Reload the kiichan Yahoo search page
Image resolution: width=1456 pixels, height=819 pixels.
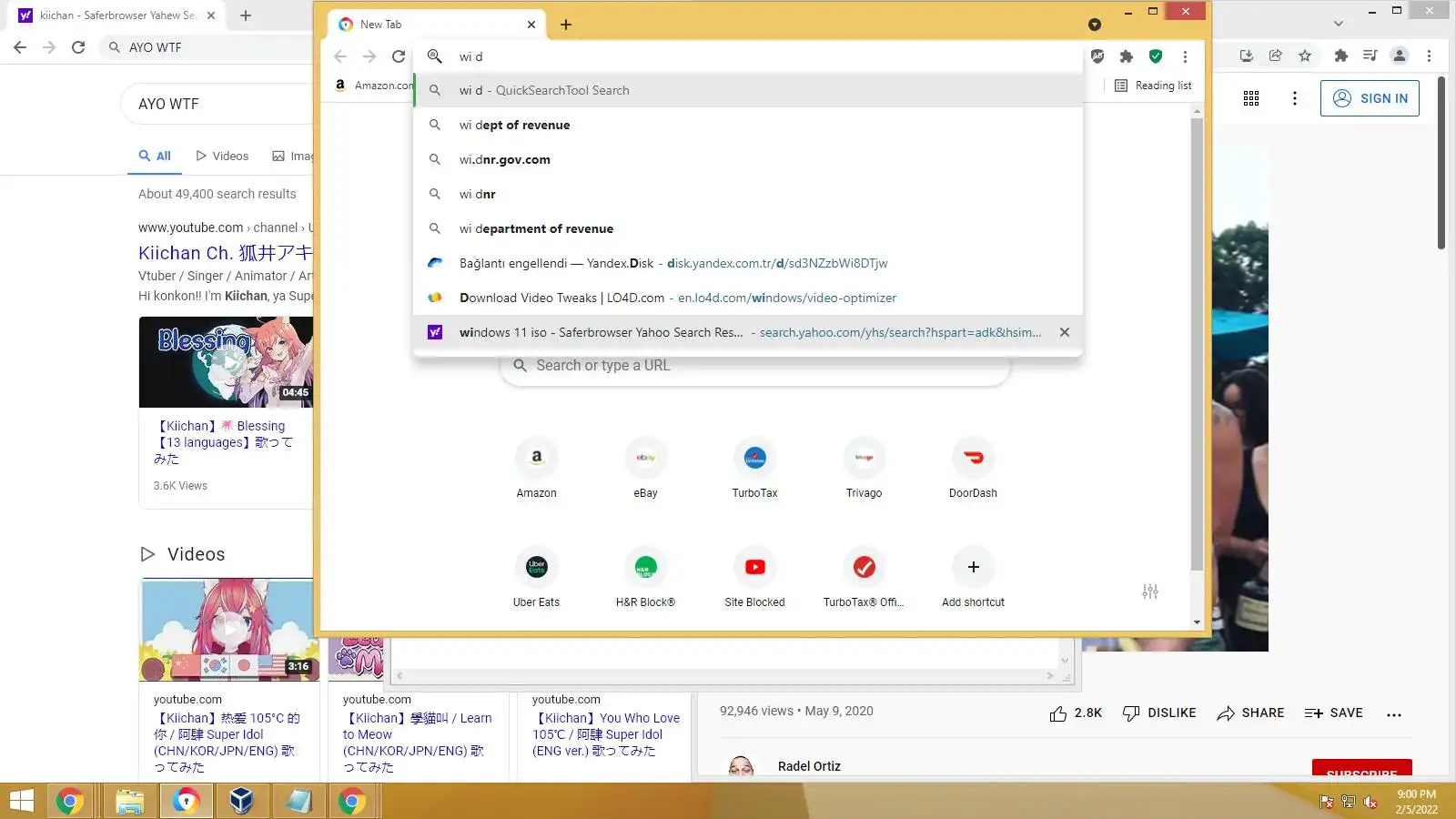78,47
